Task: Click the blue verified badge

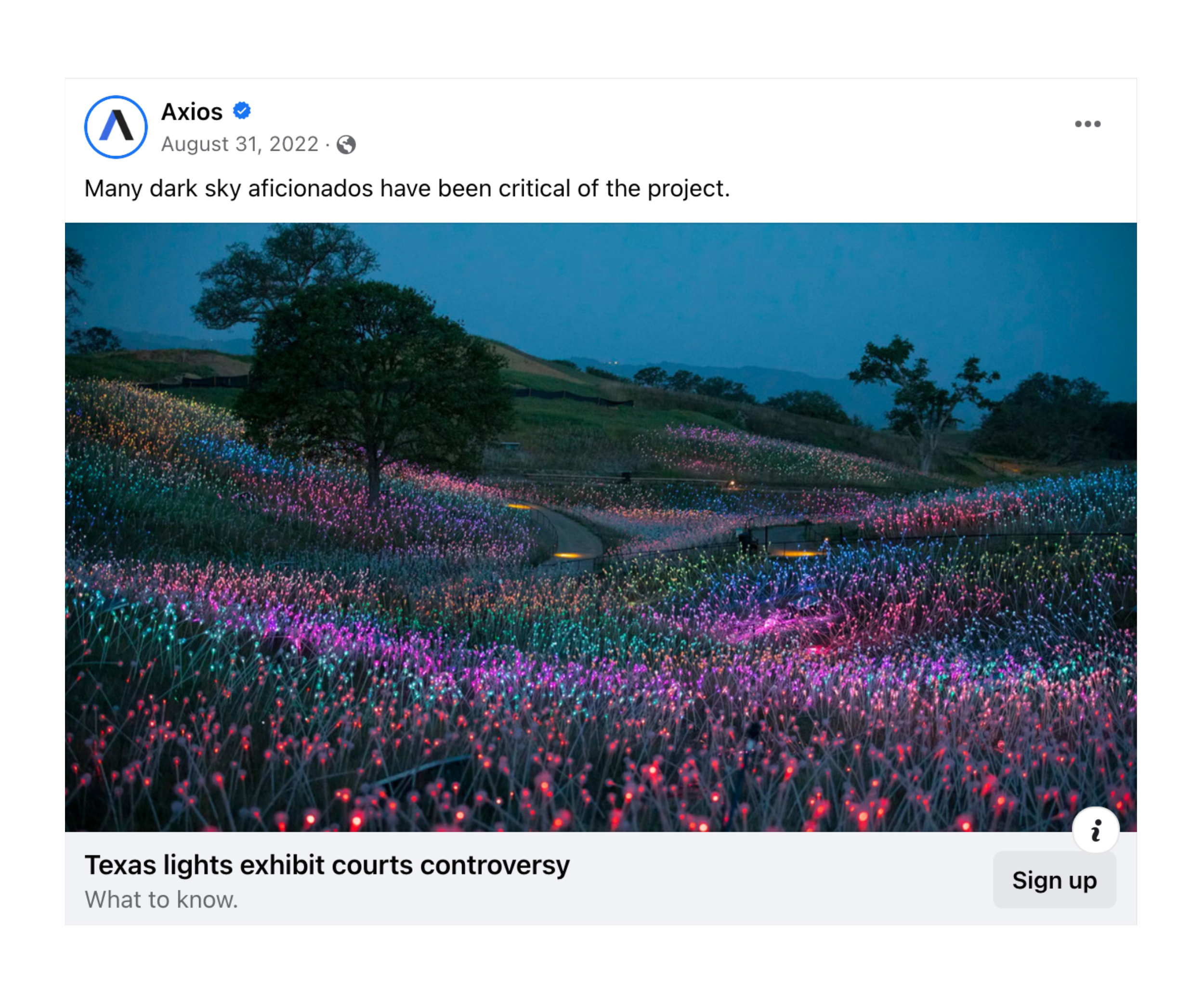Action: tap(242, 111)
